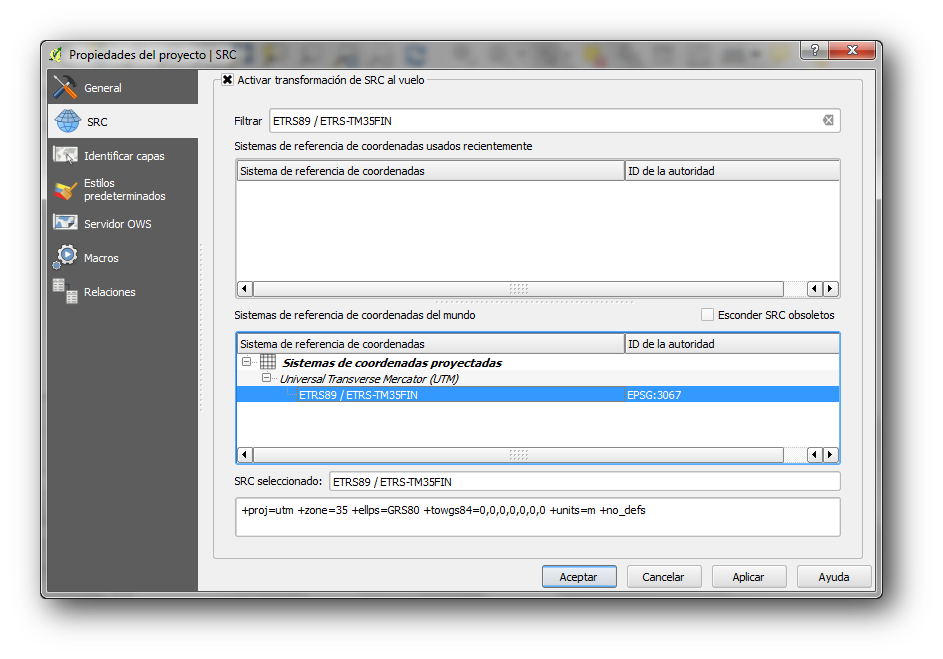The image size is (943, 659).
Task: Click the QGIS logo in title bar
Action: pyautogui.click(x=55, y=55)
